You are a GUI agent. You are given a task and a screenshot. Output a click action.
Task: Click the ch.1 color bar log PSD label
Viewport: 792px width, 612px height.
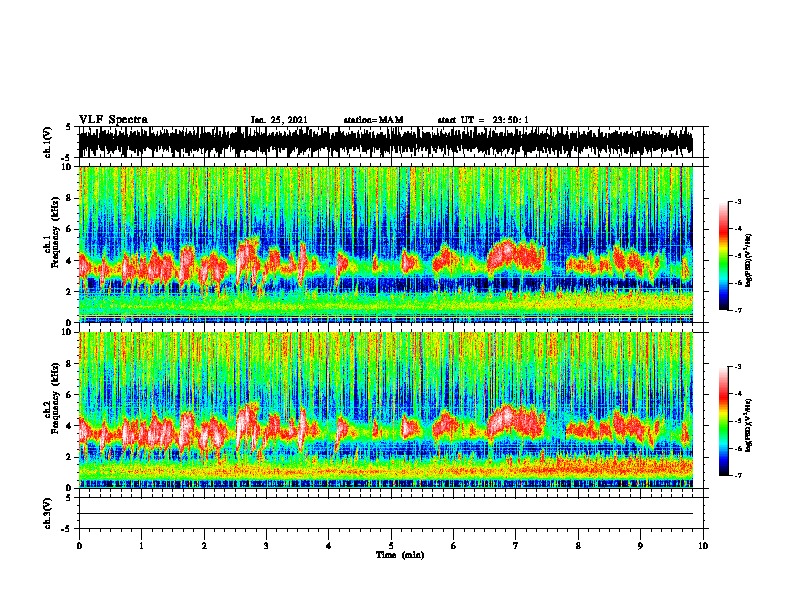tap(749, 261)
